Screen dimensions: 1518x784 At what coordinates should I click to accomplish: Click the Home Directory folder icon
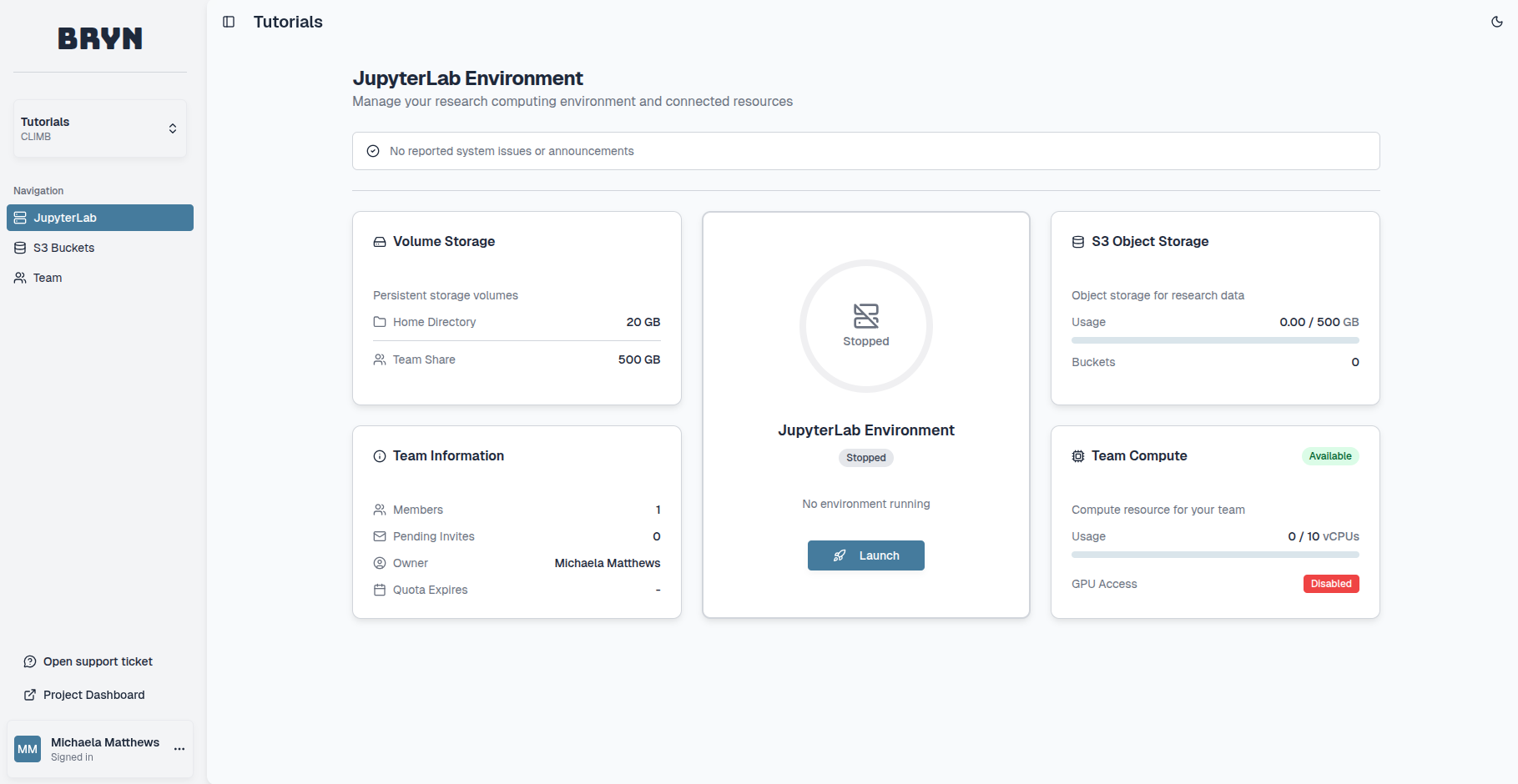click(x=380, y=322)
